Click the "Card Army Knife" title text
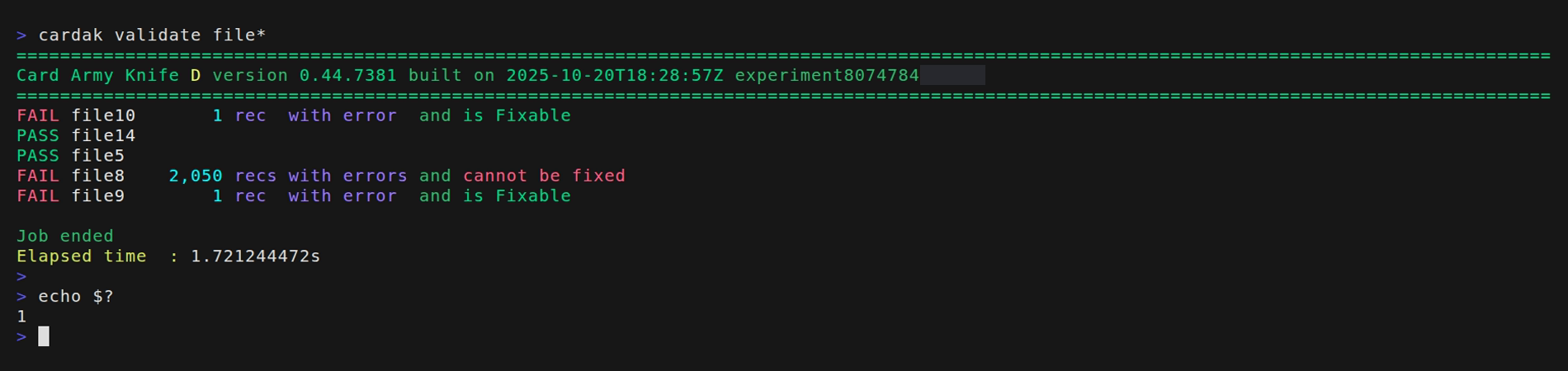Image resolution: width=1568 pixels, height=371 pixels. coord(97,76)
